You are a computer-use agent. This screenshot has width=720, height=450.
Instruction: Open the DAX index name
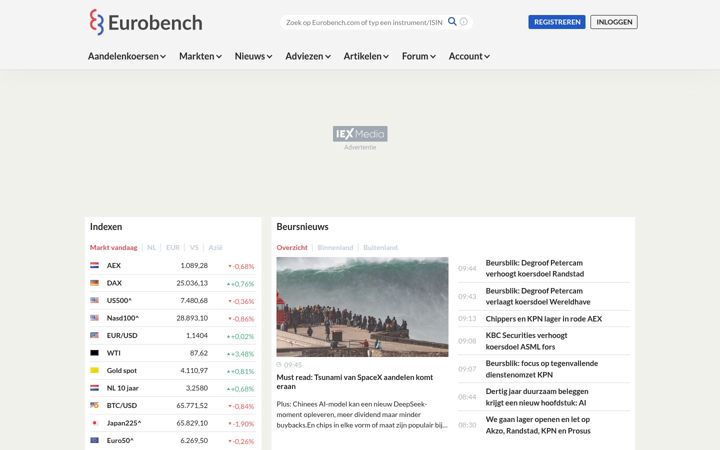pos(114,283)
